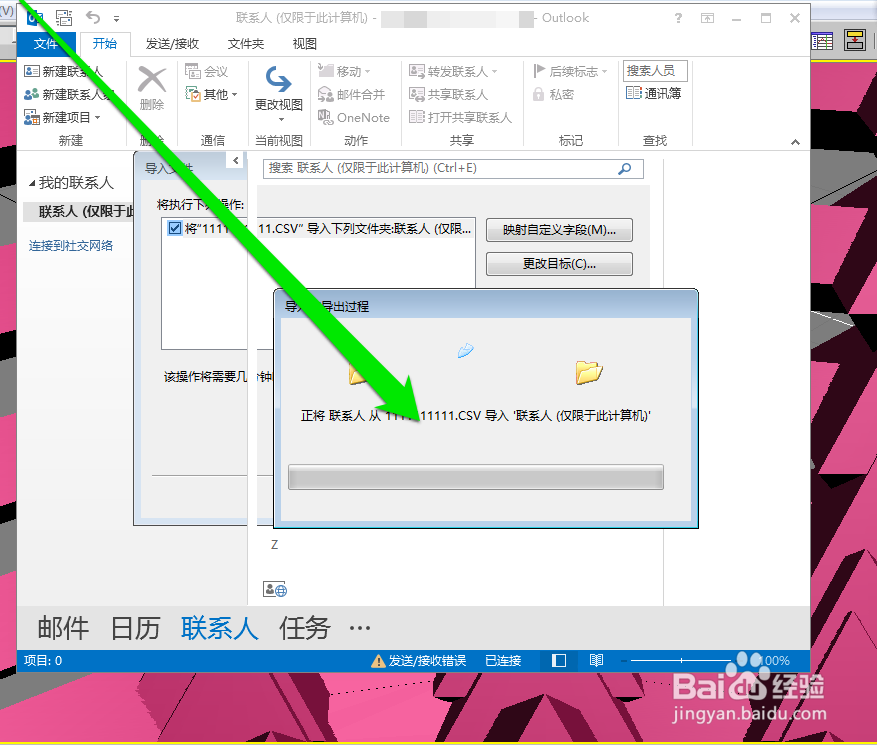The height and width of the screenshot is (745, 877).
Task: Click Share Contacts (共享联系人)
Action: [449, 95]
